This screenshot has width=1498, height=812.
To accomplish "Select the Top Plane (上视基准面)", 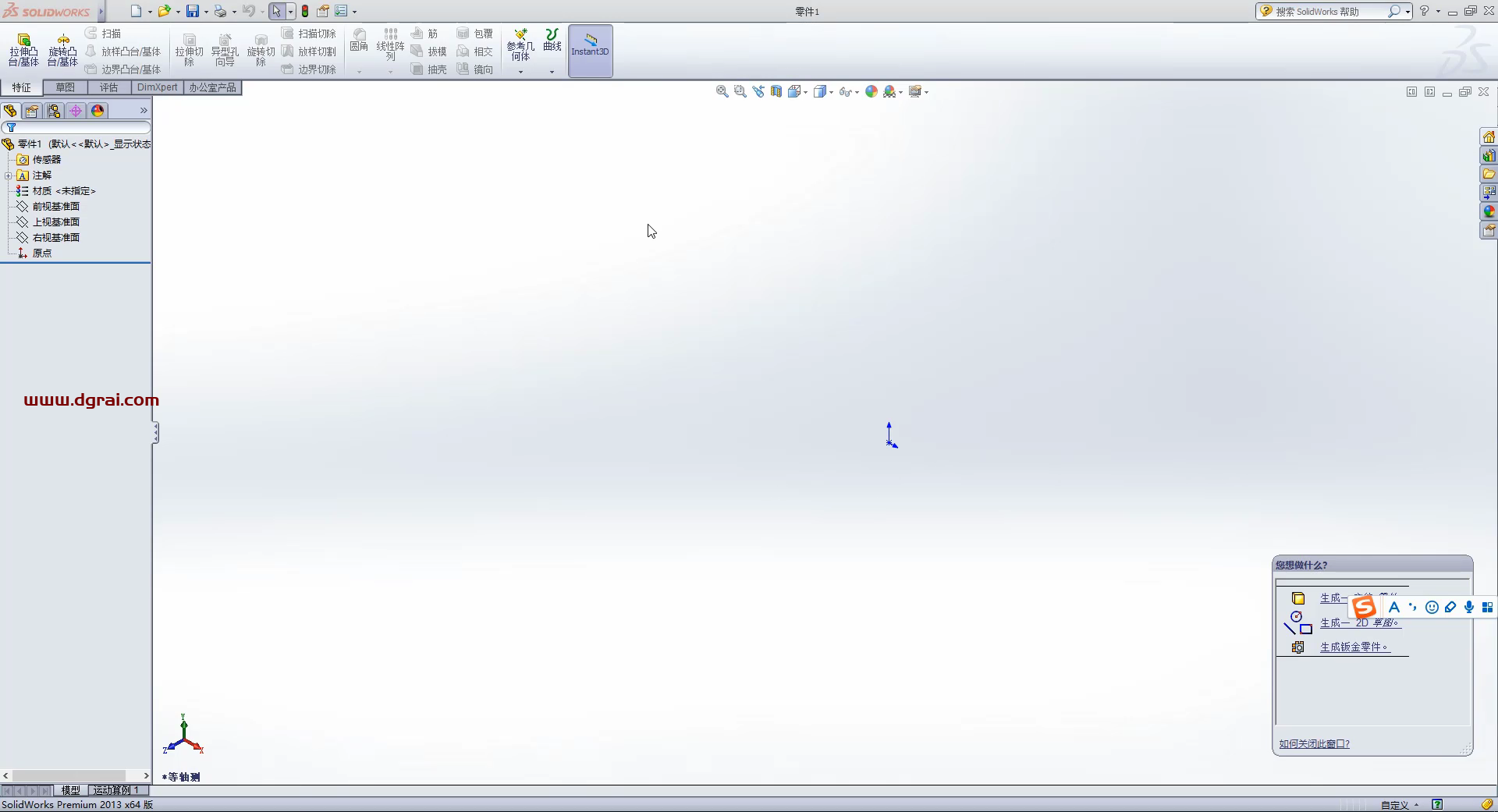I will (55, 222).
